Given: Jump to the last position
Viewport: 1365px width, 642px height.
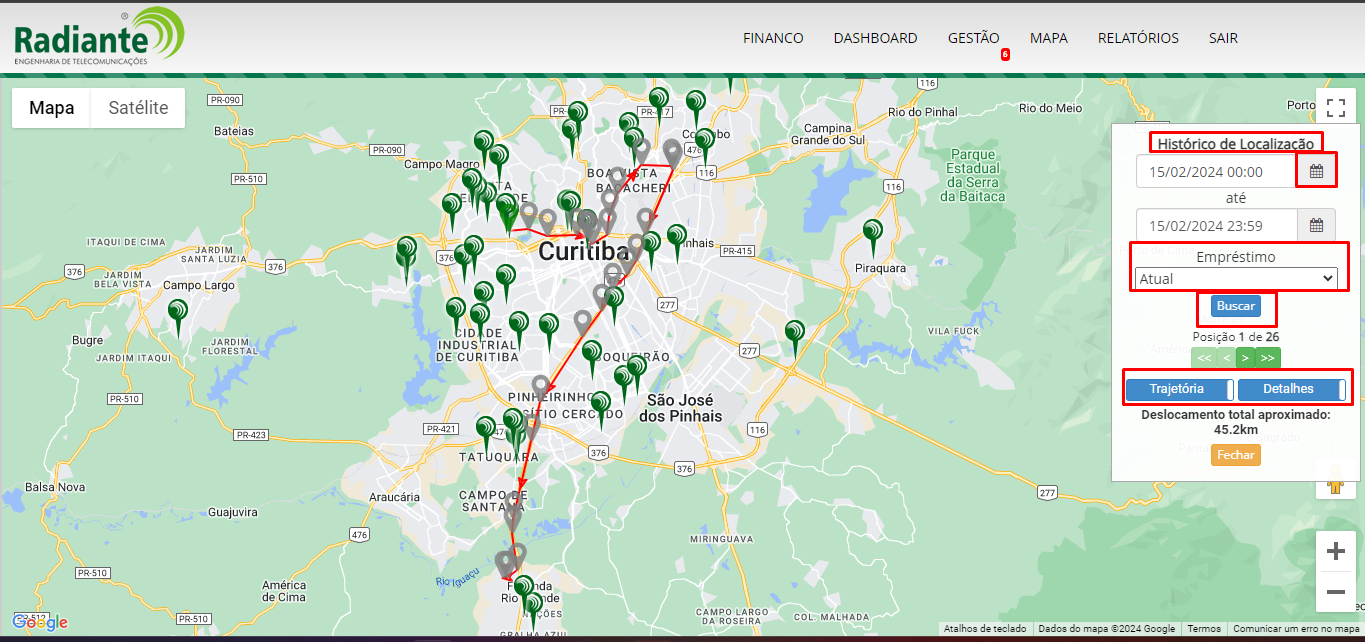Looking at the screenshot, I should click(x=1268, y=358).
